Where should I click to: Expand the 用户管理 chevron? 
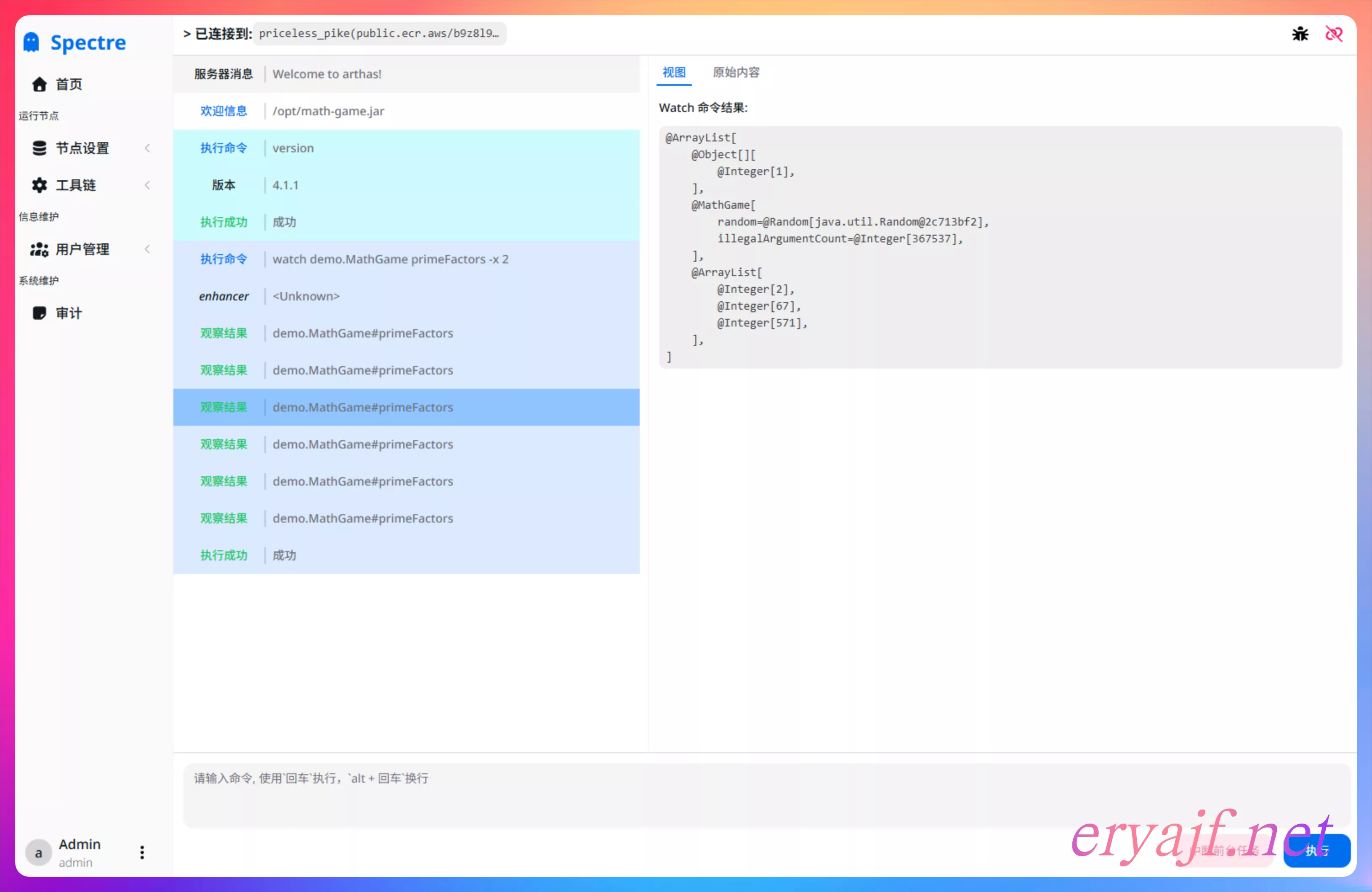(148, 249)
